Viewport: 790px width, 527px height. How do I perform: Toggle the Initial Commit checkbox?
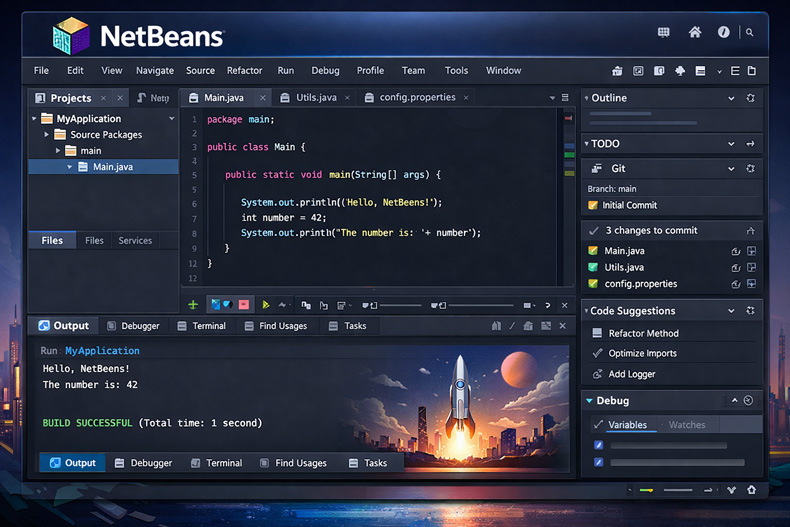pos(593,205)
